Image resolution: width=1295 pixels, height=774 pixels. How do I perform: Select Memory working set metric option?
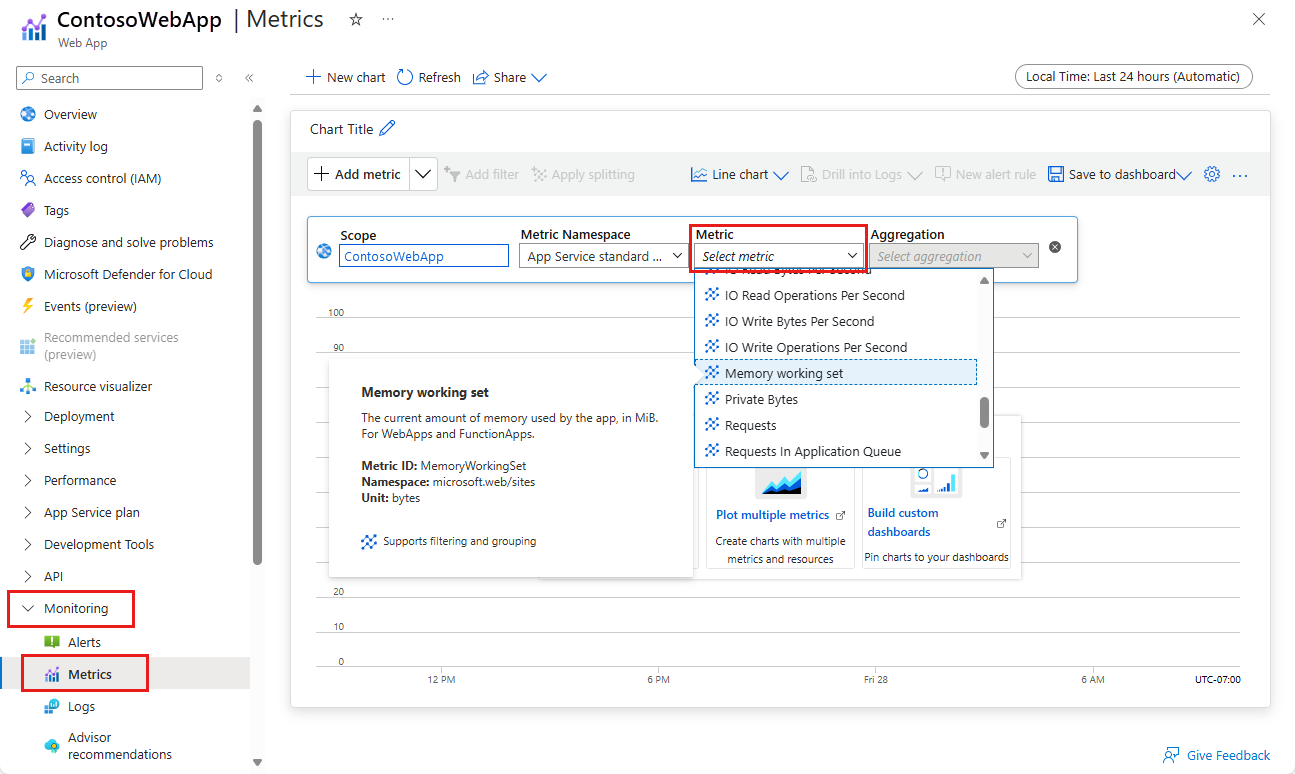coord(784,373)
